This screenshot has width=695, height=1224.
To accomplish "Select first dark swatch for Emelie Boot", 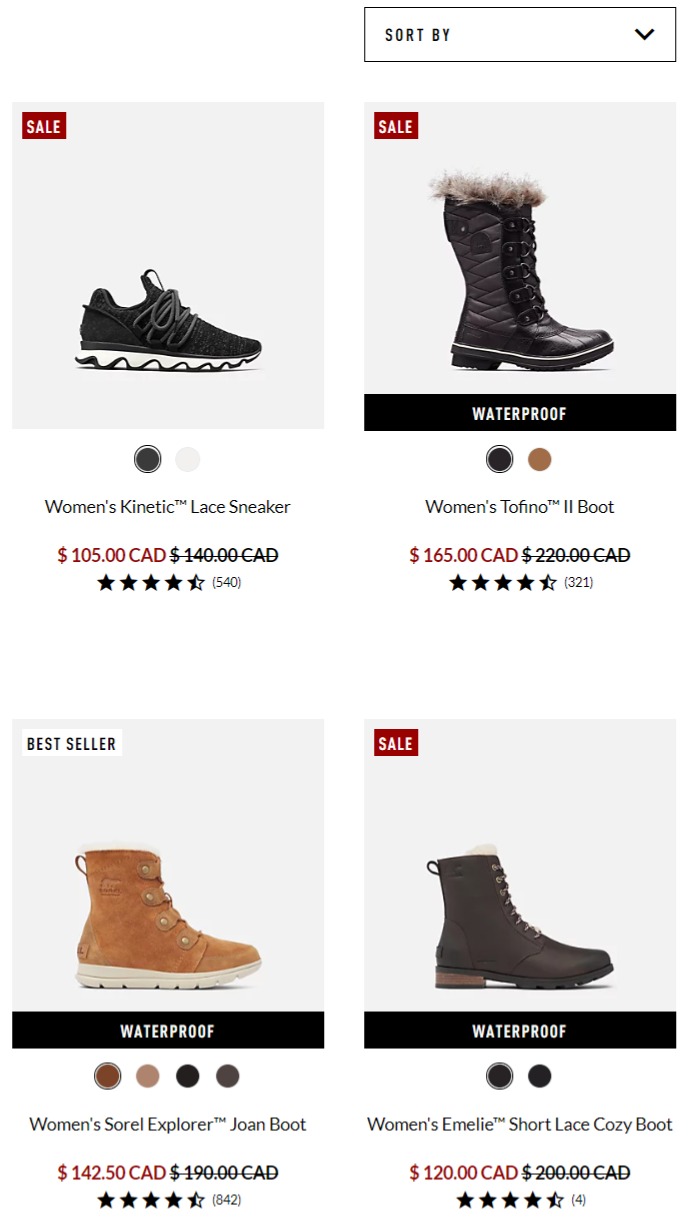I will [500, 1076].
